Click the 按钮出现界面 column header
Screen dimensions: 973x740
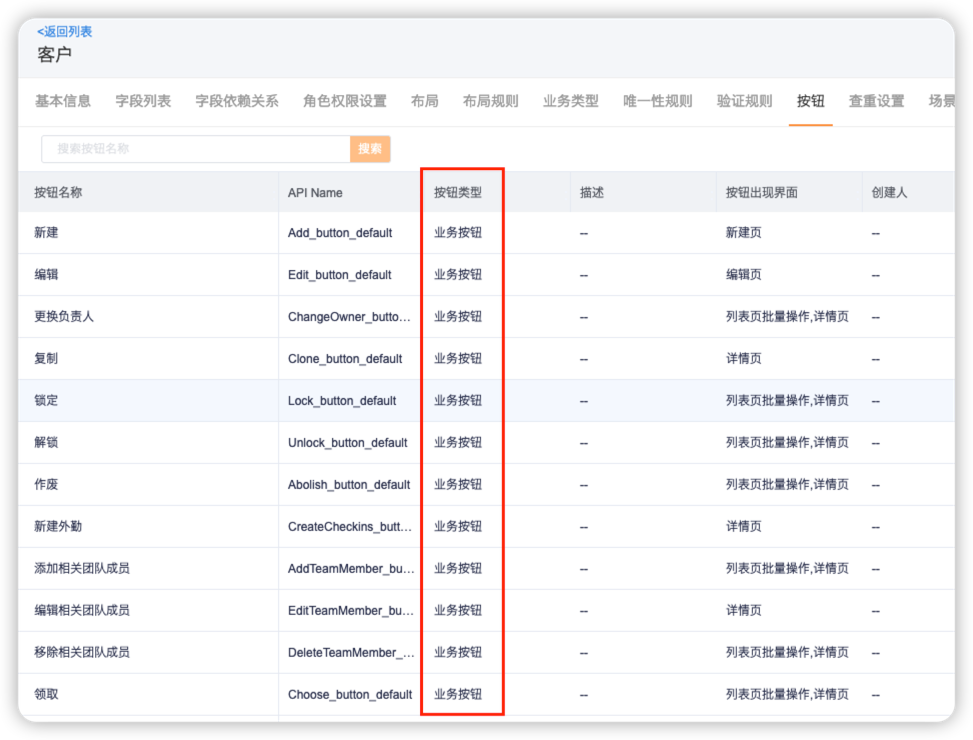coord(761,192)
